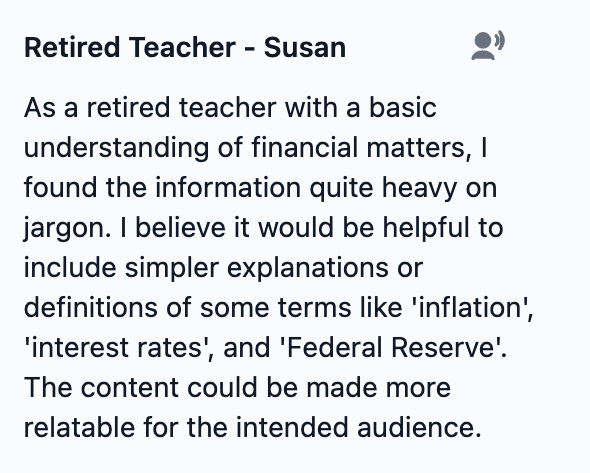Viewport: 590px width, 473px height.
Task: Click the word 'understanding' in the paragraph
Action: pyautogui.click(x=116, y=147)
